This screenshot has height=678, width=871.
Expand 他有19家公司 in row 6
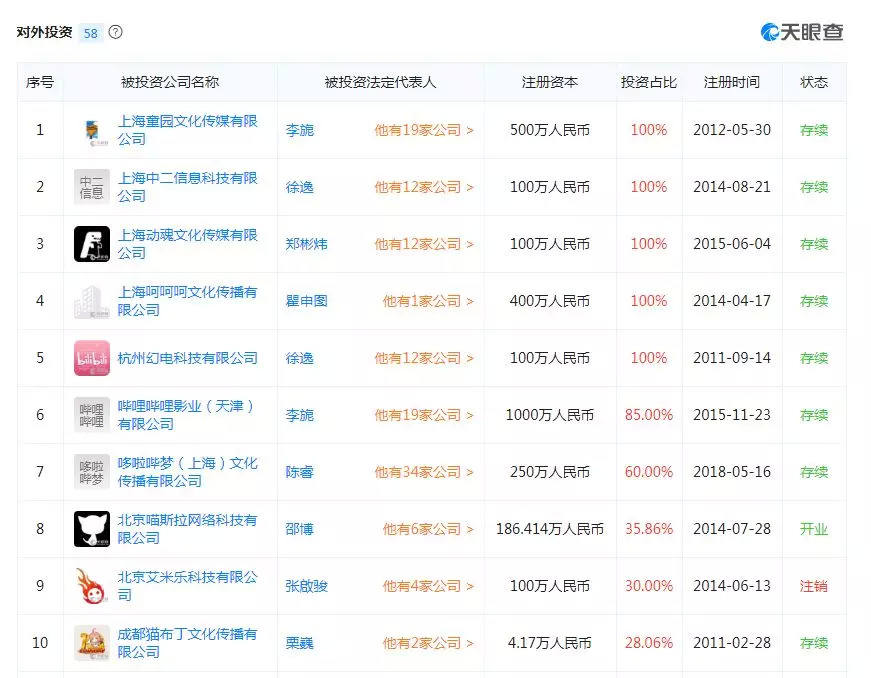424,415
